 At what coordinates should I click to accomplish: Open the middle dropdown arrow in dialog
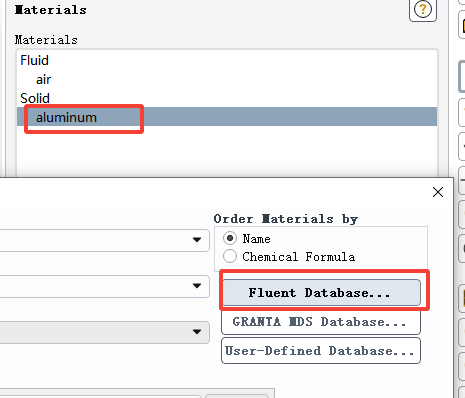coord(197,286)
